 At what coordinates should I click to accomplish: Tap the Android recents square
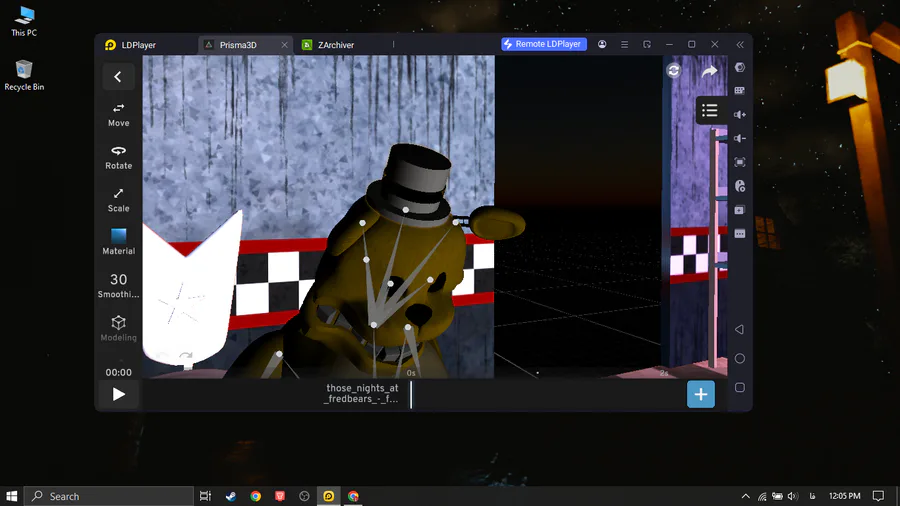(740, 388)
